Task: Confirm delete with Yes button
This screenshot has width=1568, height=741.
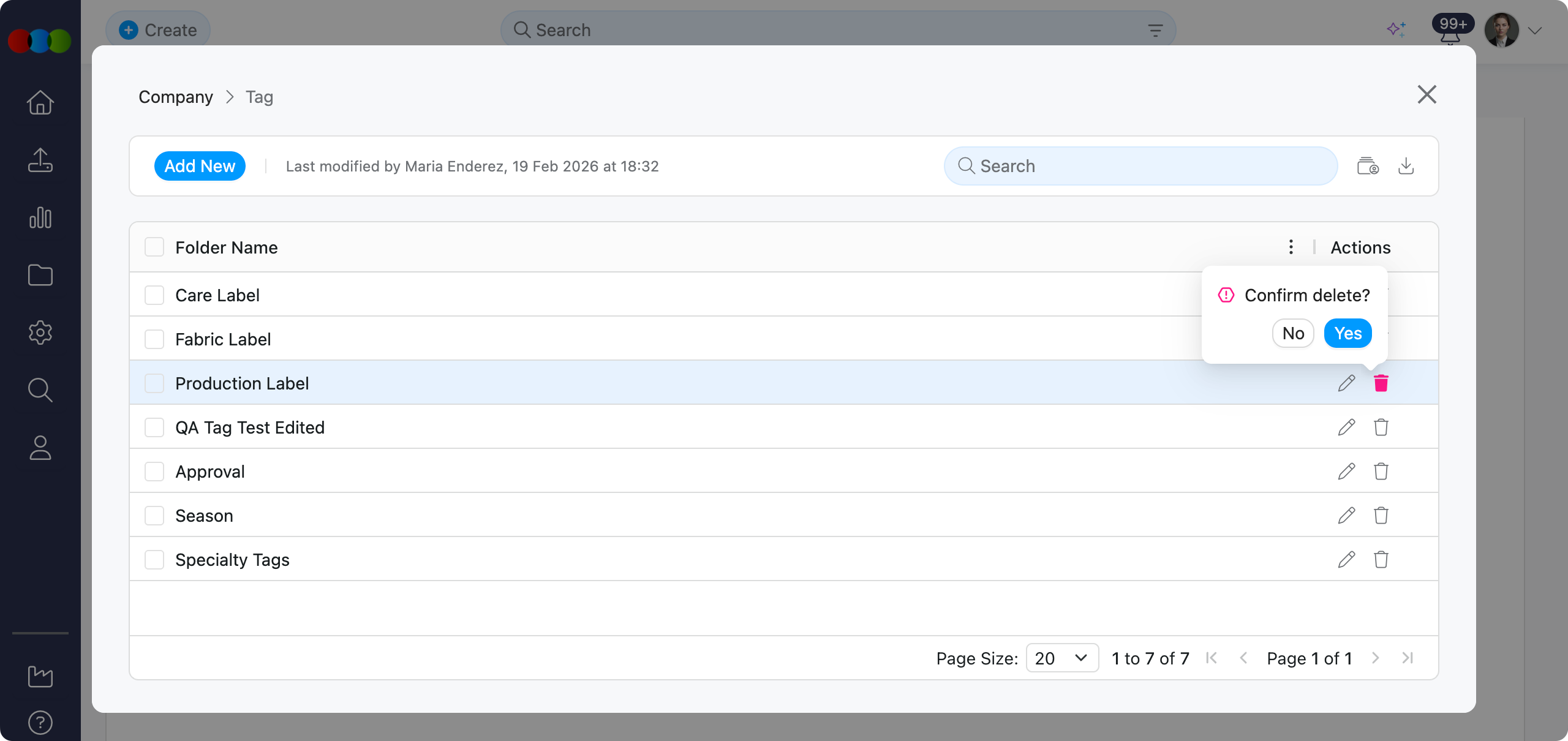Action: (1347, 333)
